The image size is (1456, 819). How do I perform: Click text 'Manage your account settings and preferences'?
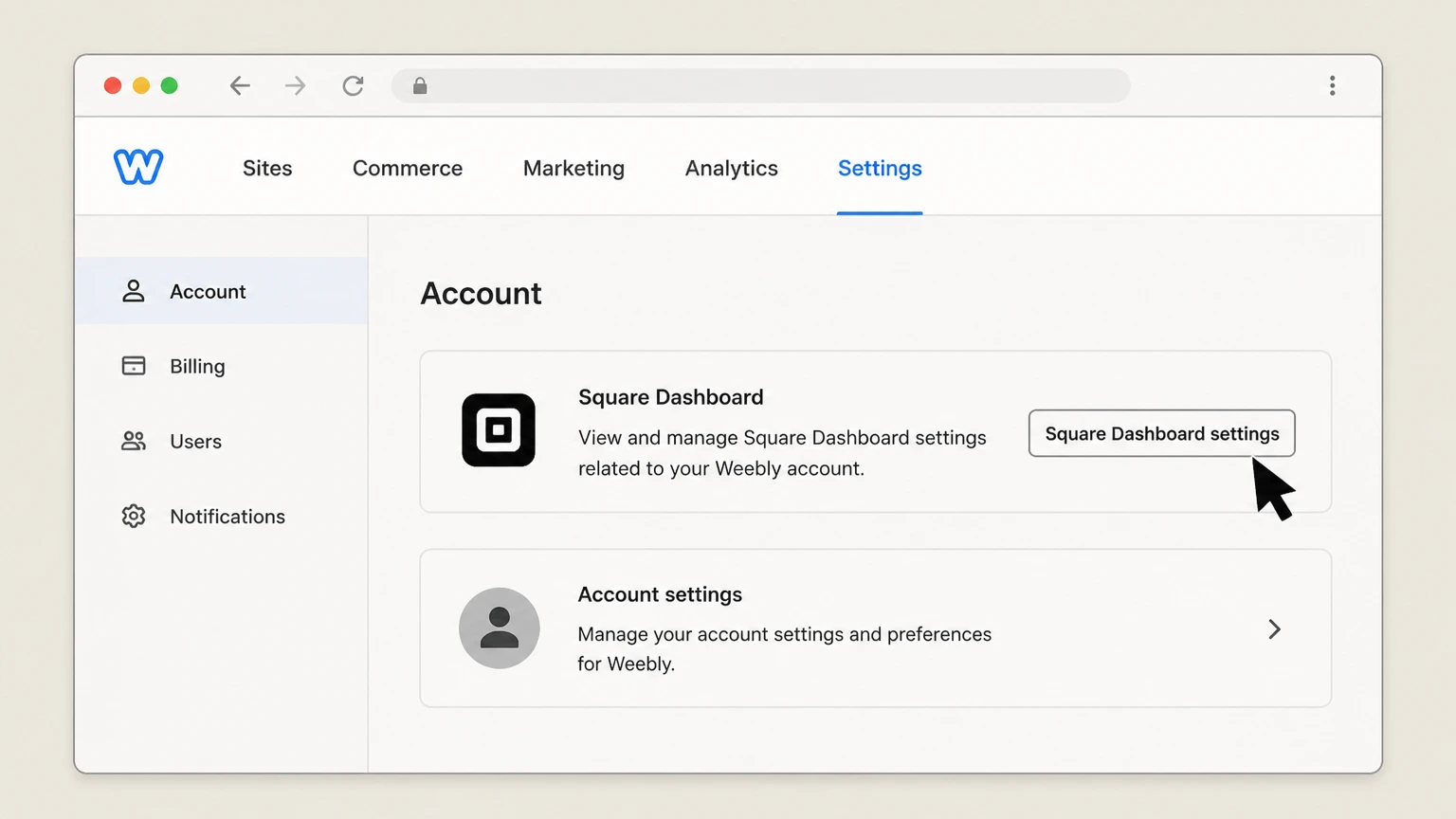pyautogui.click(x=785, y=634)
